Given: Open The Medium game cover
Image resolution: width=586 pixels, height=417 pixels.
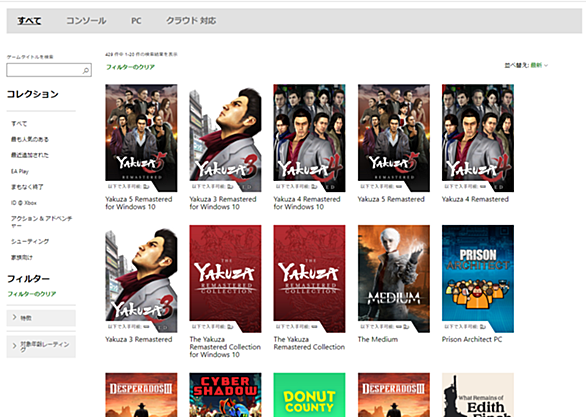Looking at the screenshot, I should tap(394, 279).
